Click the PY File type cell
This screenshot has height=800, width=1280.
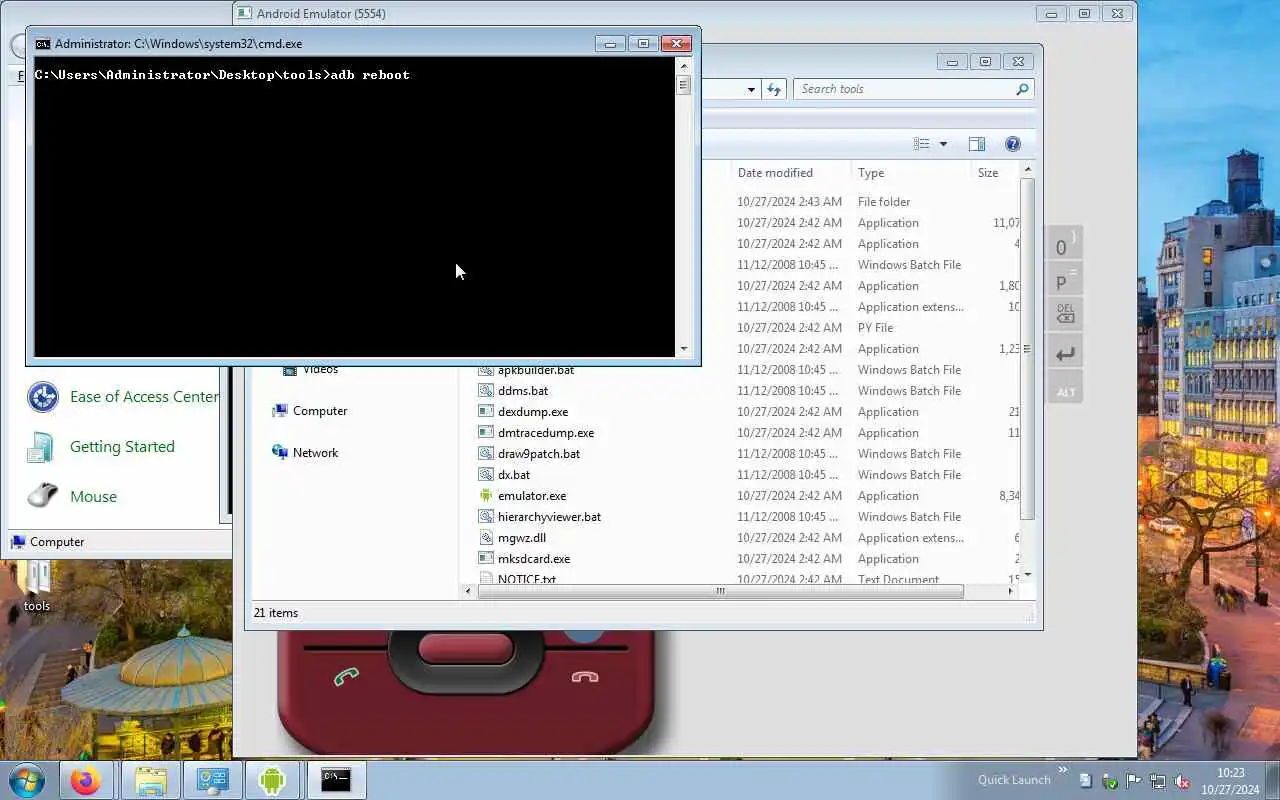(x=875, y=328)
